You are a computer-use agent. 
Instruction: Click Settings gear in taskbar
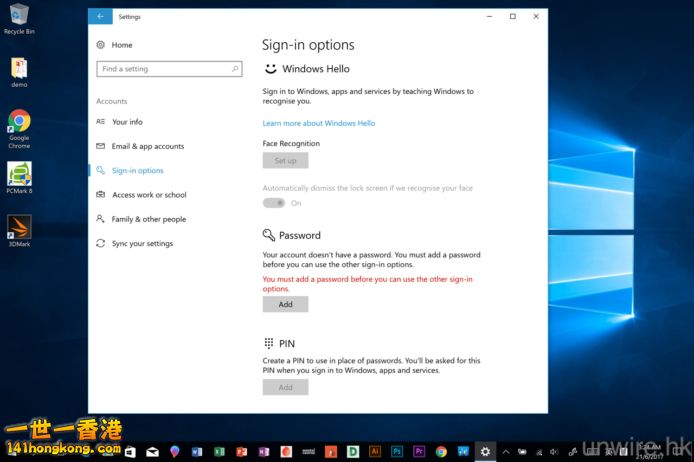(x=486, y=451)
